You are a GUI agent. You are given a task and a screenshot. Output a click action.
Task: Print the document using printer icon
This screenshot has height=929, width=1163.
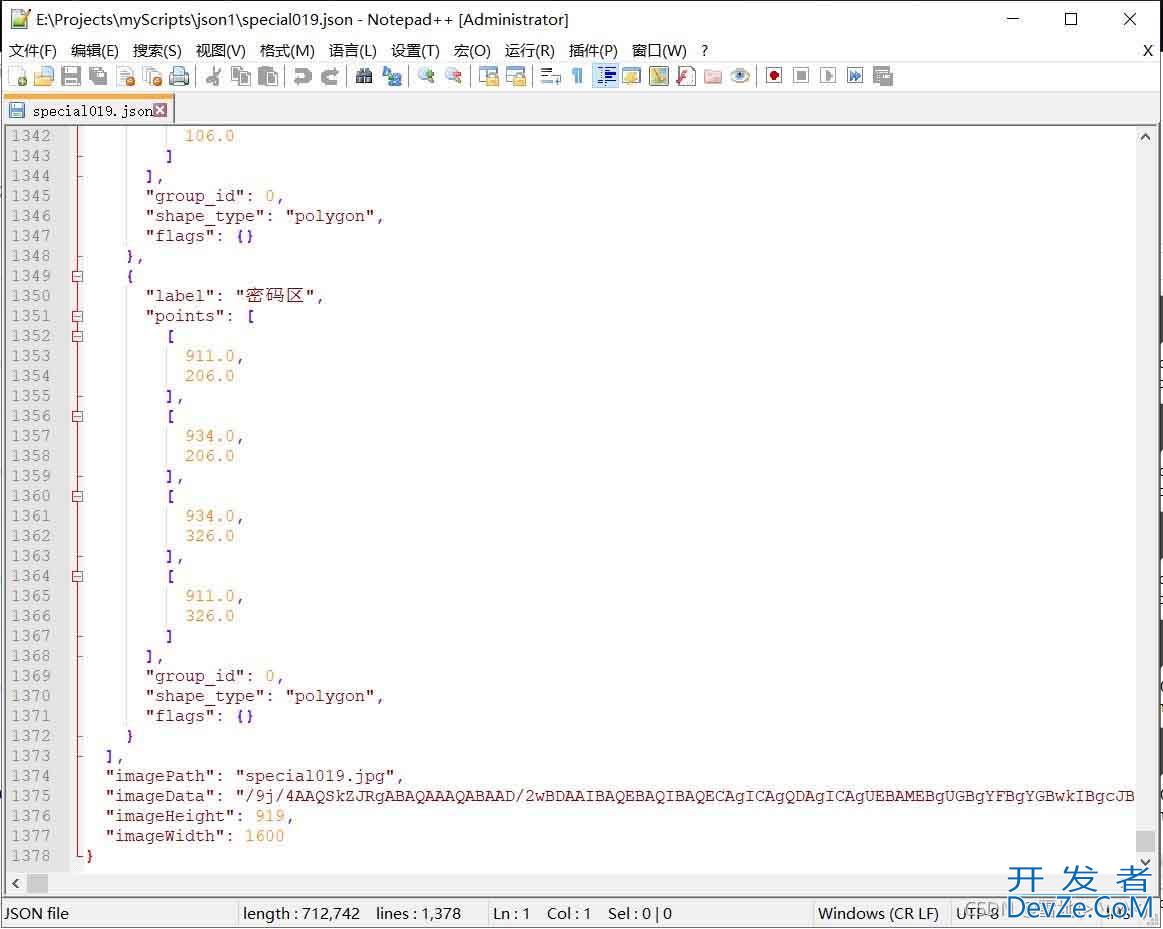tap(179, 76)
